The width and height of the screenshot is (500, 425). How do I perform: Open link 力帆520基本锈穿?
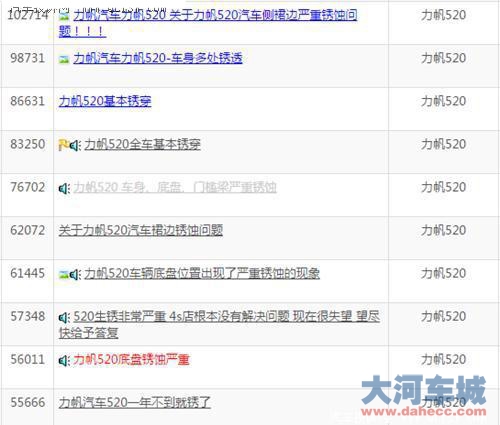click(105, 101)
